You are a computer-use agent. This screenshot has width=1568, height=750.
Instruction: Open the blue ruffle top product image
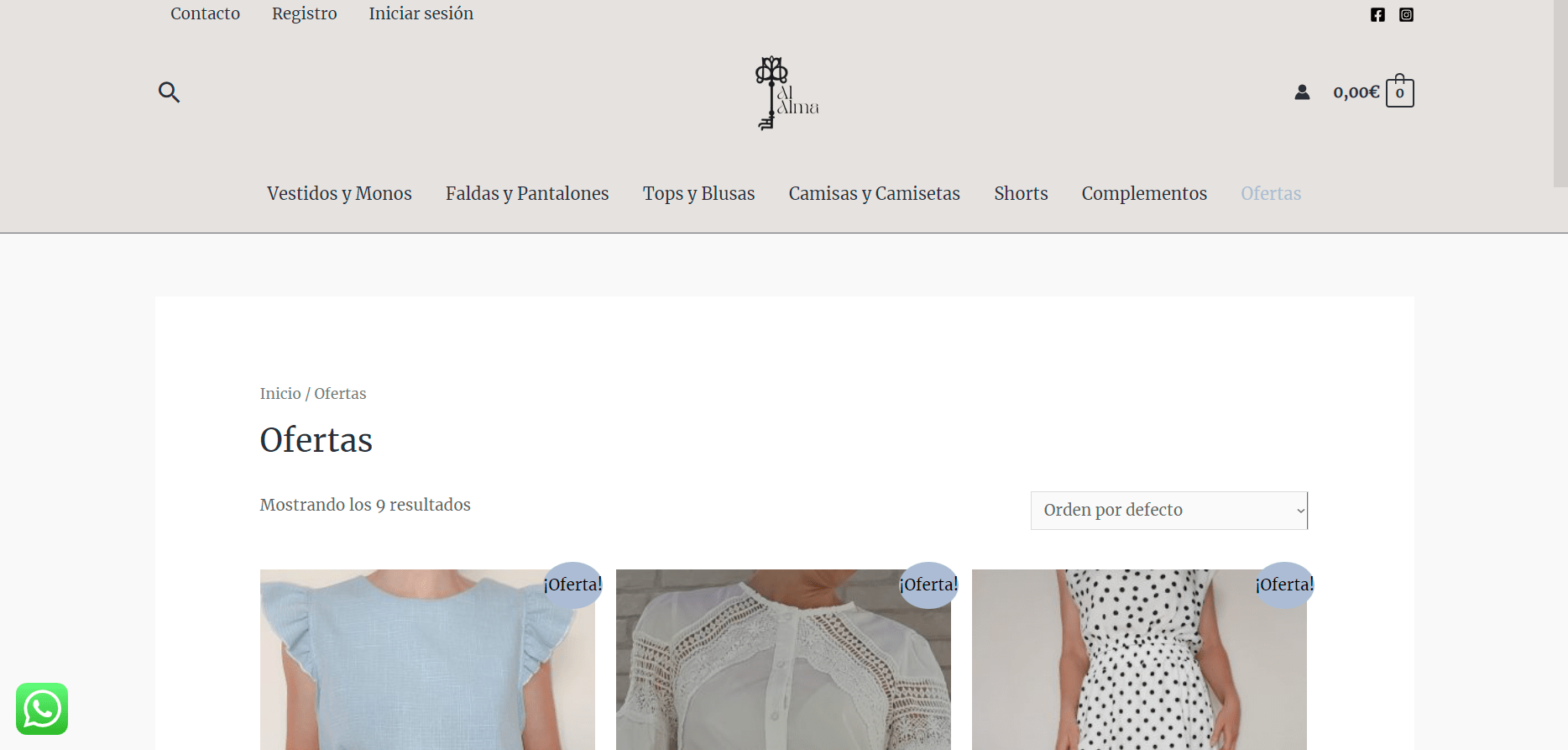click(427, 659)
